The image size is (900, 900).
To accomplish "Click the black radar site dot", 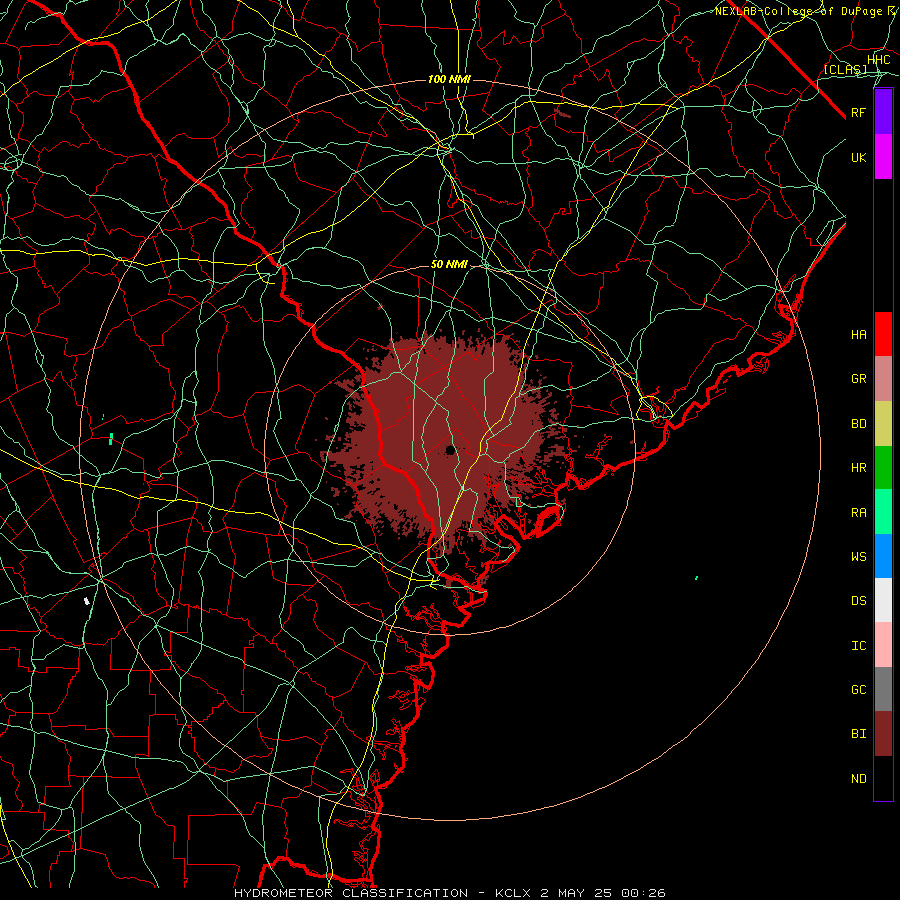I will coord(450,449).
